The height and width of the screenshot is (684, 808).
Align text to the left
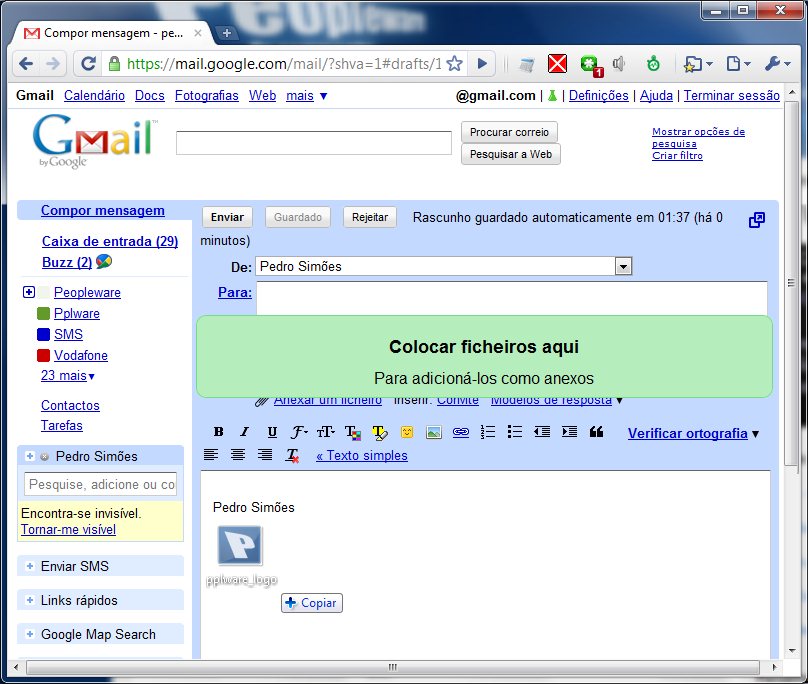pyautogui.click(x=211, y=455)
